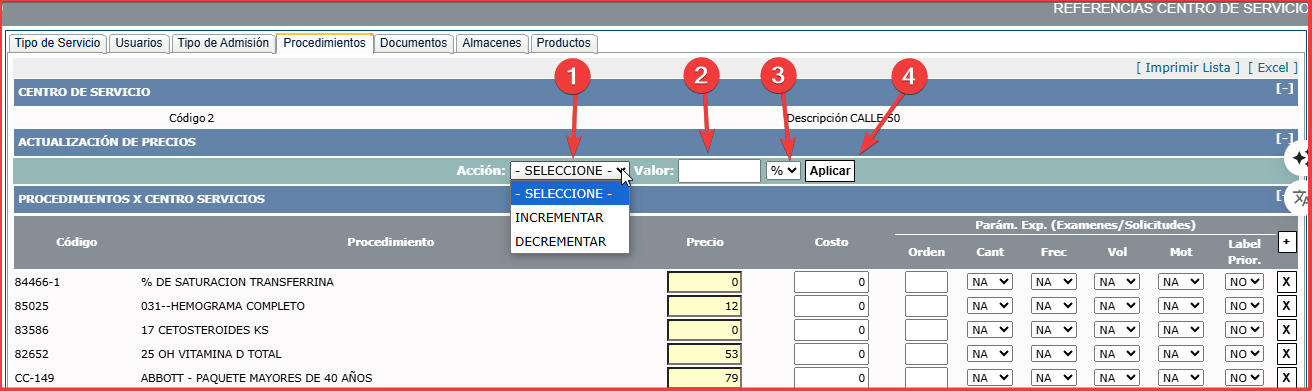Viewport: 1312px width, 391px height.
Task: Open the Mot dropdown for 25 OH VITAMINA D TOTAL
Action: tap(1181, 354)
